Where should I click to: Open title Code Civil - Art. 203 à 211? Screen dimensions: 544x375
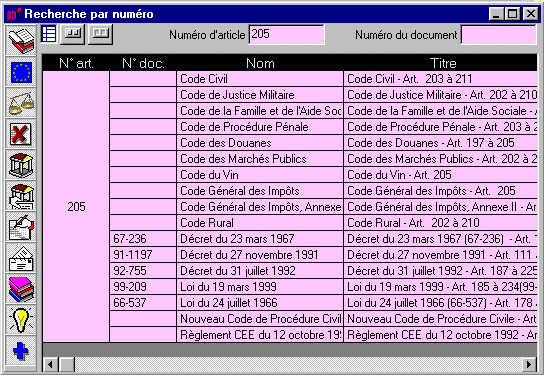[x=441, y=79]
